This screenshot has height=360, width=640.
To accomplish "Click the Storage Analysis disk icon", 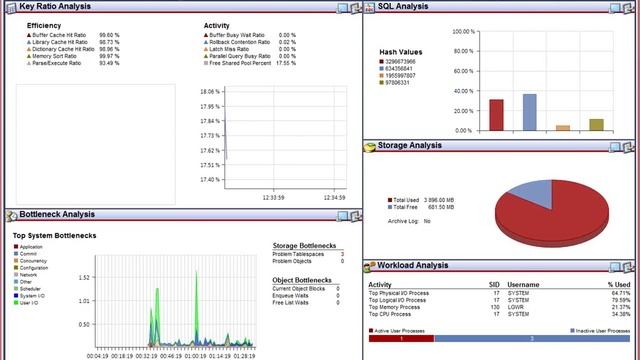I will point(370,147).
